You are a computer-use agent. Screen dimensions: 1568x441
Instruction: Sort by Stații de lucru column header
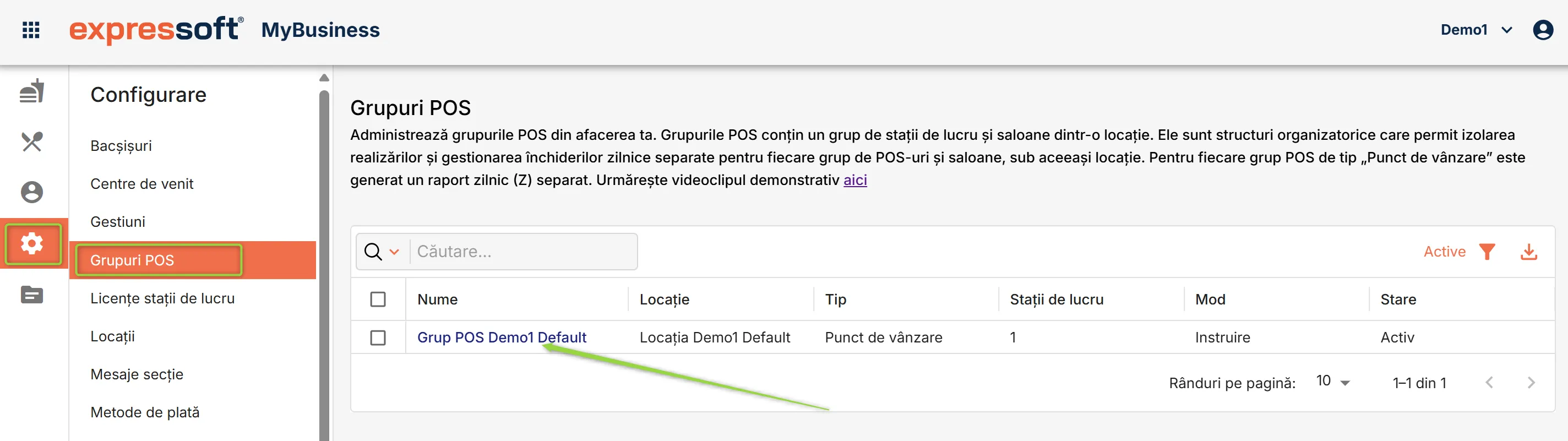click(x=1056, y=299)
